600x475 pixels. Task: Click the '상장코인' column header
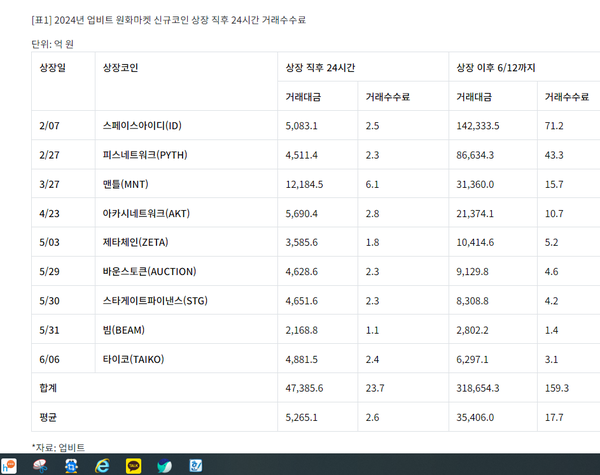(120, 68)
